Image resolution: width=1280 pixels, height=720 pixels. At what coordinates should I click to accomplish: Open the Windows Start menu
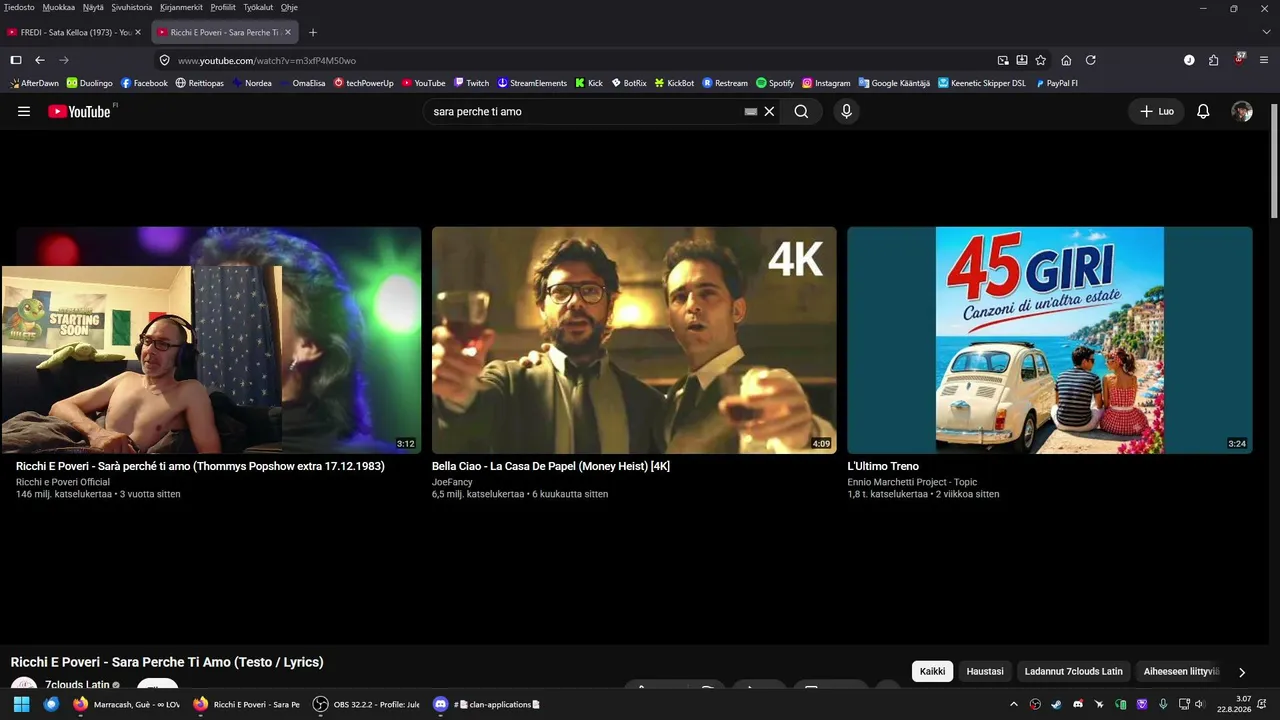click(21, 704)
